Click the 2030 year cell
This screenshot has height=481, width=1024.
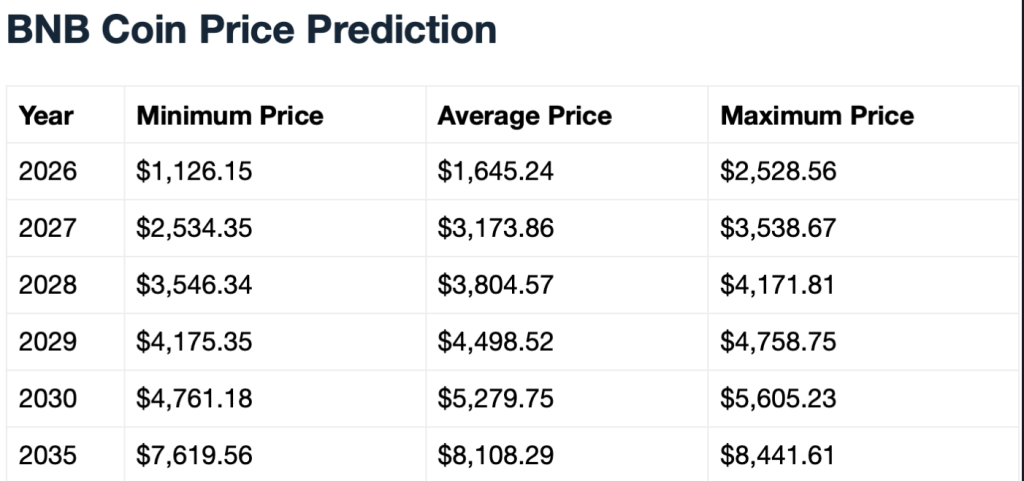[48, 400]
